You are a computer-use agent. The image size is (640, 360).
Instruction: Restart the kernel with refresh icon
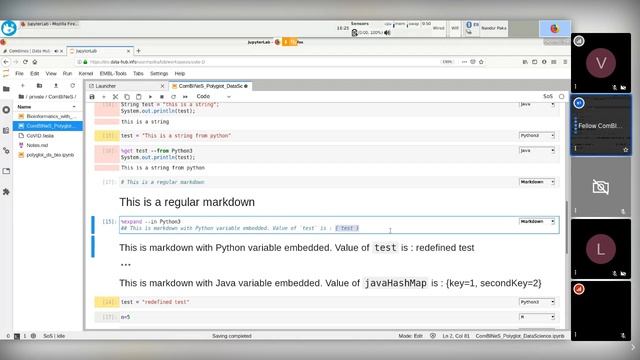pyautogui.click(x=173, y=97)
